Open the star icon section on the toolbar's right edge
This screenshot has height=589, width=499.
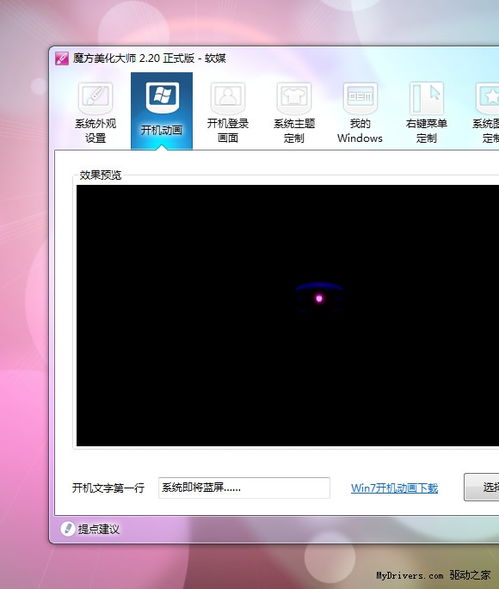(x=486, y=112)
